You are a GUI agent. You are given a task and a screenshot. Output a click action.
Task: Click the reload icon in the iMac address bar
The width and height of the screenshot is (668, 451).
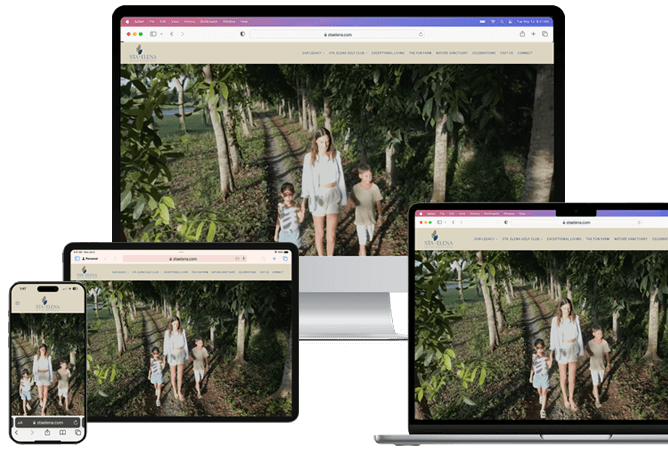pyautogui.click(x=421, y=34)
